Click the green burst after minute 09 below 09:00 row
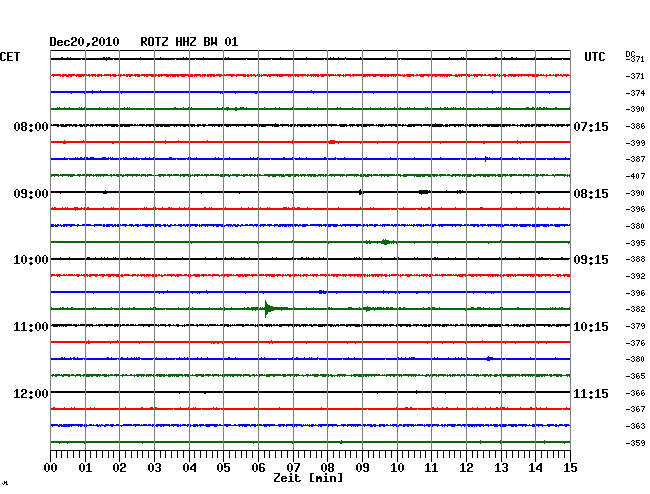This screenshot has height=494, width=650. [x=386, y=242]
